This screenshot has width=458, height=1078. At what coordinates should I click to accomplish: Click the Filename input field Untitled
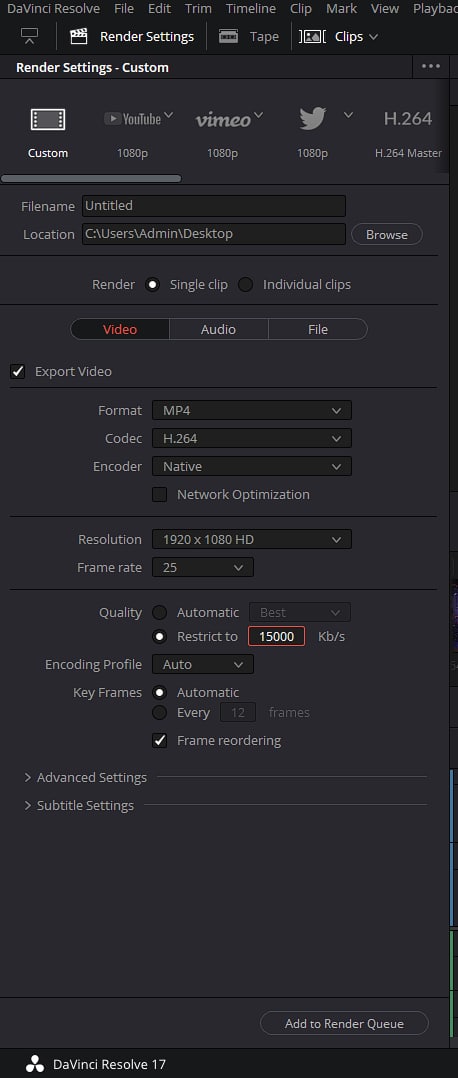coord(214,206)
